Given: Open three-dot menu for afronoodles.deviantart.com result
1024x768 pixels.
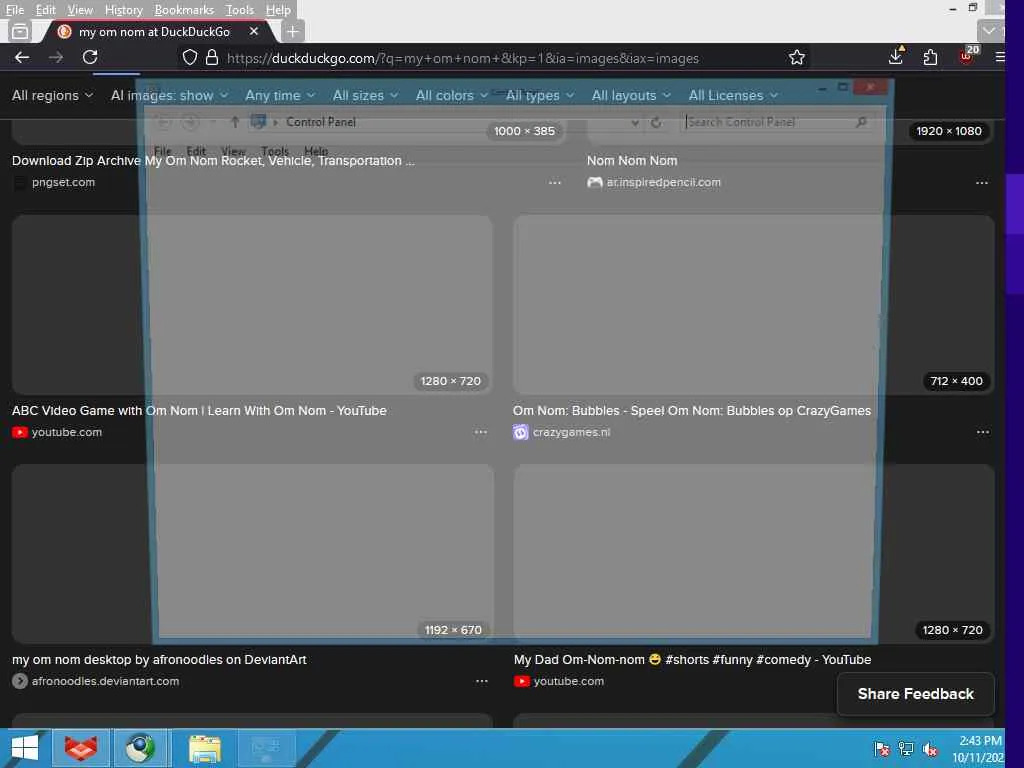Looking at the screenshot, I should [481, 681].
